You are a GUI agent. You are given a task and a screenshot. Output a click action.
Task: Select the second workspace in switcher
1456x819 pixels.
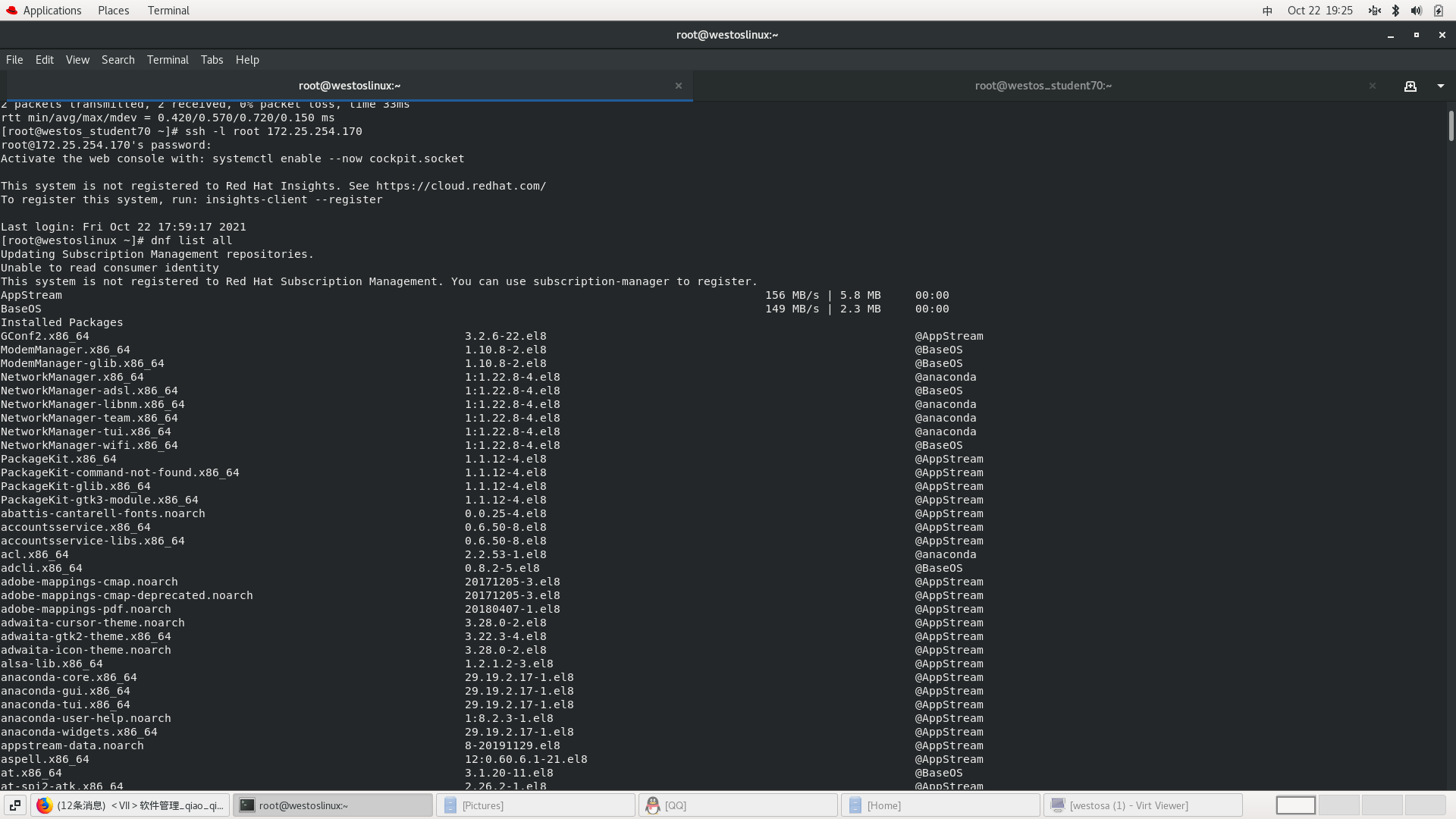(x=1338, y=805)
